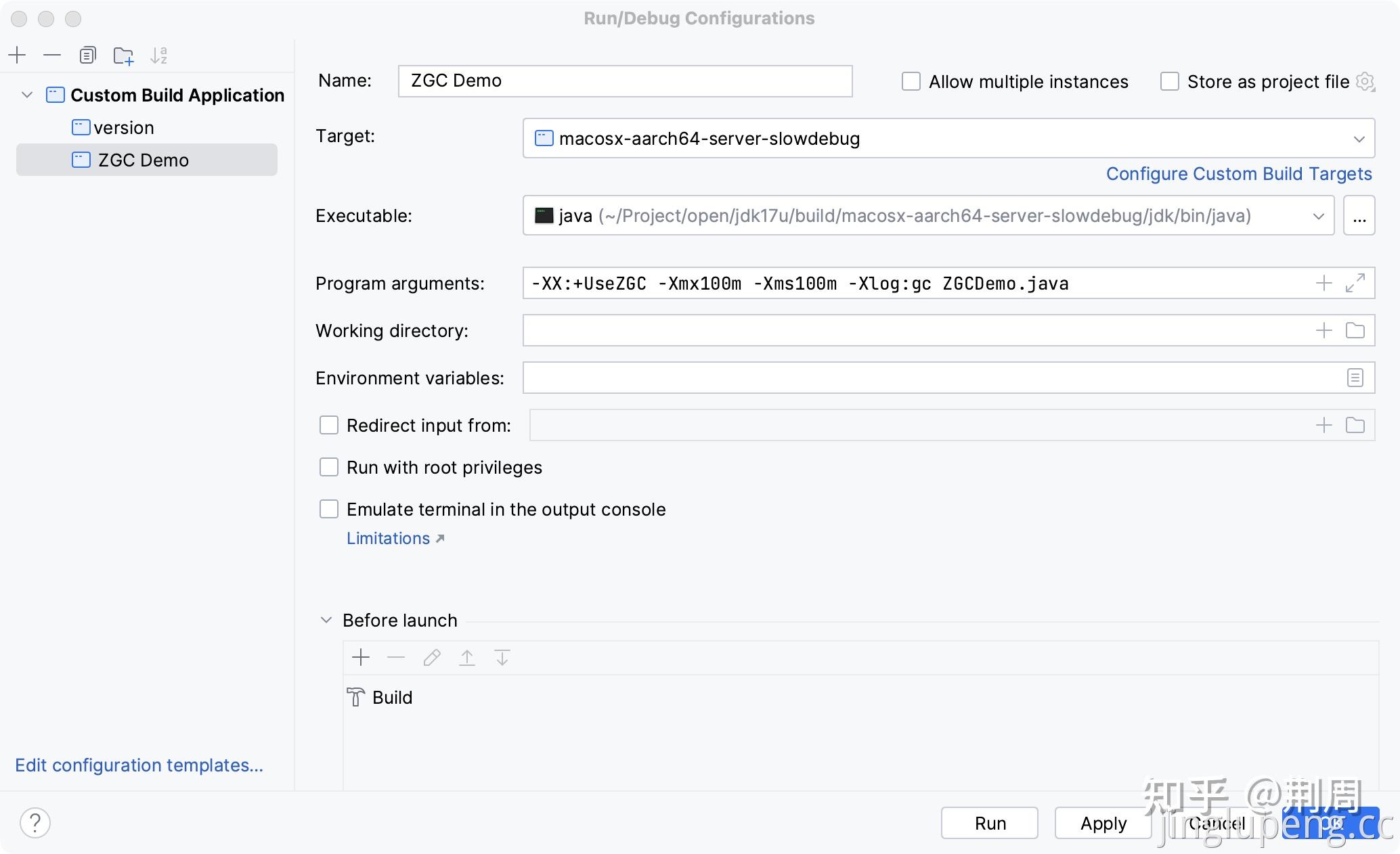Expand the program arguments field
This screenshot has height=854, width=1400.
1355,283
